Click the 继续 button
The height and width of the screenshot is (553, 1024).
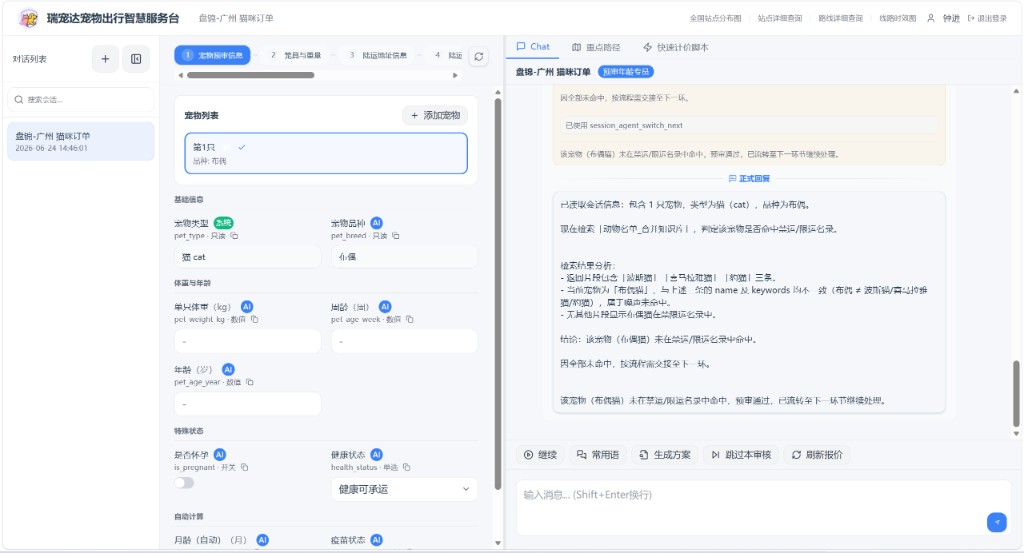pyautogui.click(x=540, y=454)
